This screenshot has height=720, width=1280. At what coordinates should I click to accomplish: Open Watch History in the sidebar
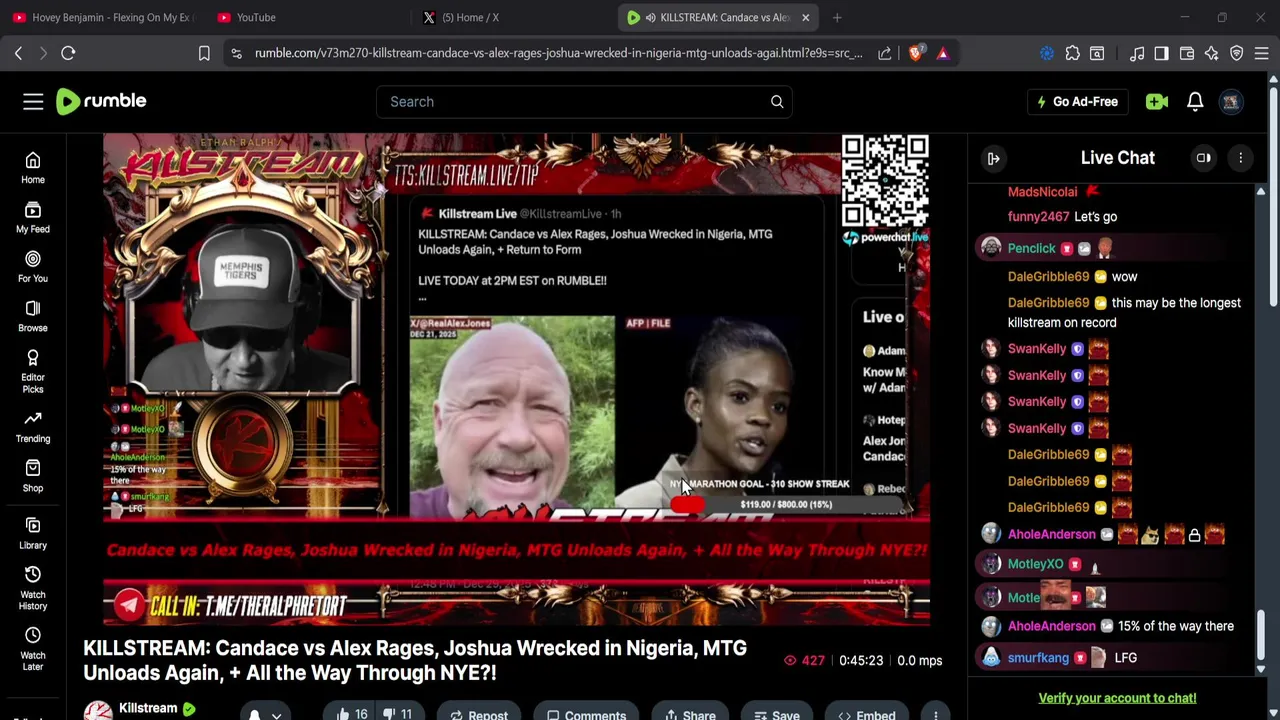pyautogui.click(x=33, y=588)
